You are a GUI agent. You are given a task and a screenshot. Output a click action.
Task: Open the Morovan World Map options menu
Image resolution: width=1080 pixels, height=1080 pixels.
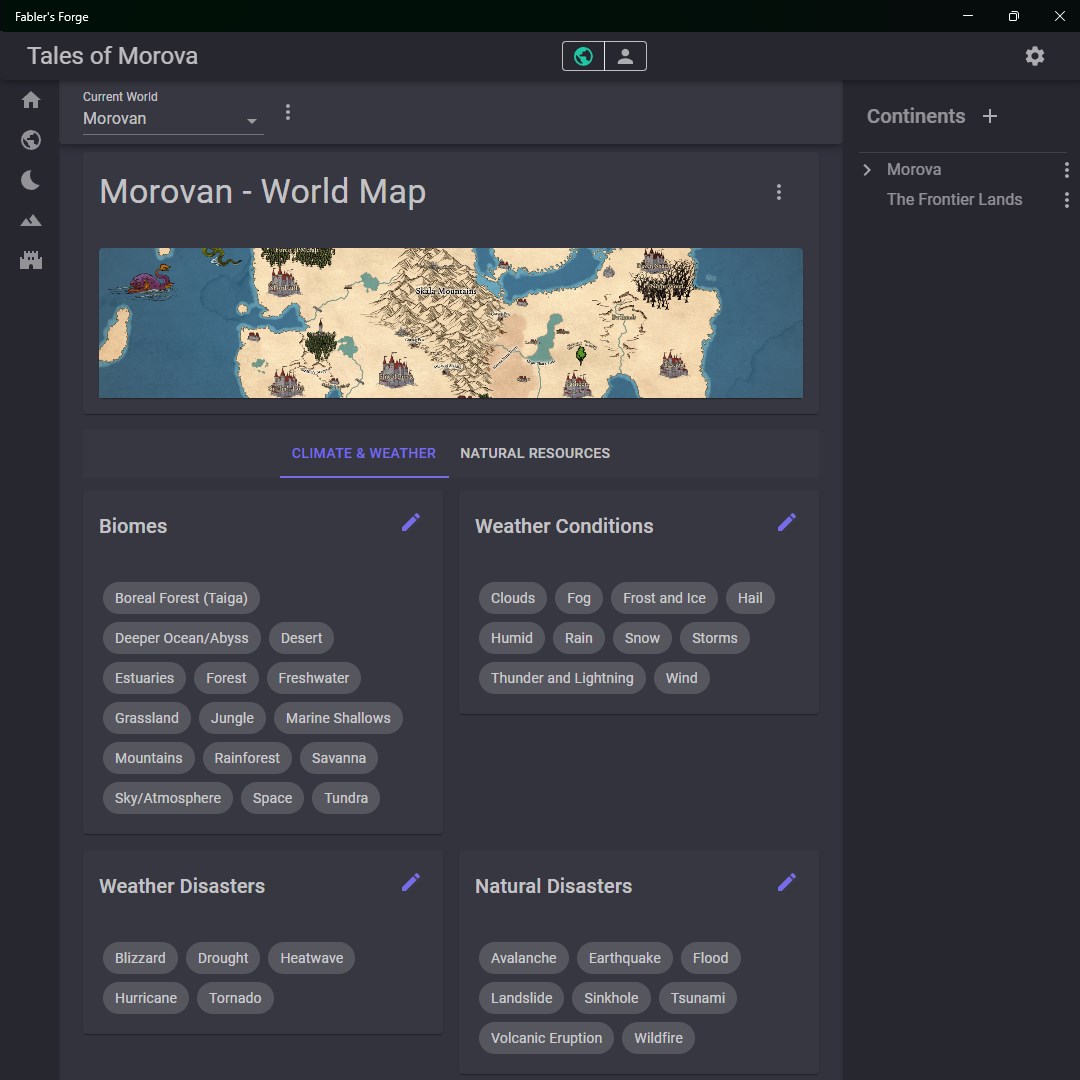(x=779, y=192)
